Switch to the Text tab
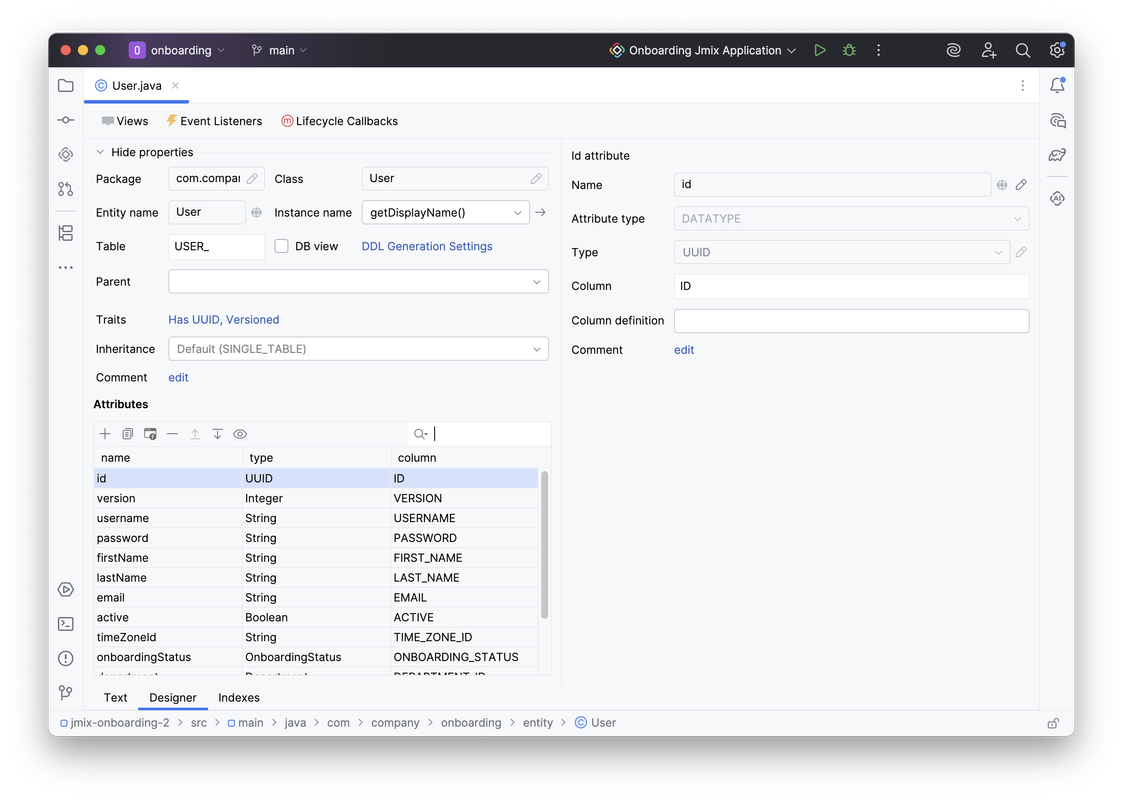Viewport: 1123px width, 800px height. (x=115, y=698)
